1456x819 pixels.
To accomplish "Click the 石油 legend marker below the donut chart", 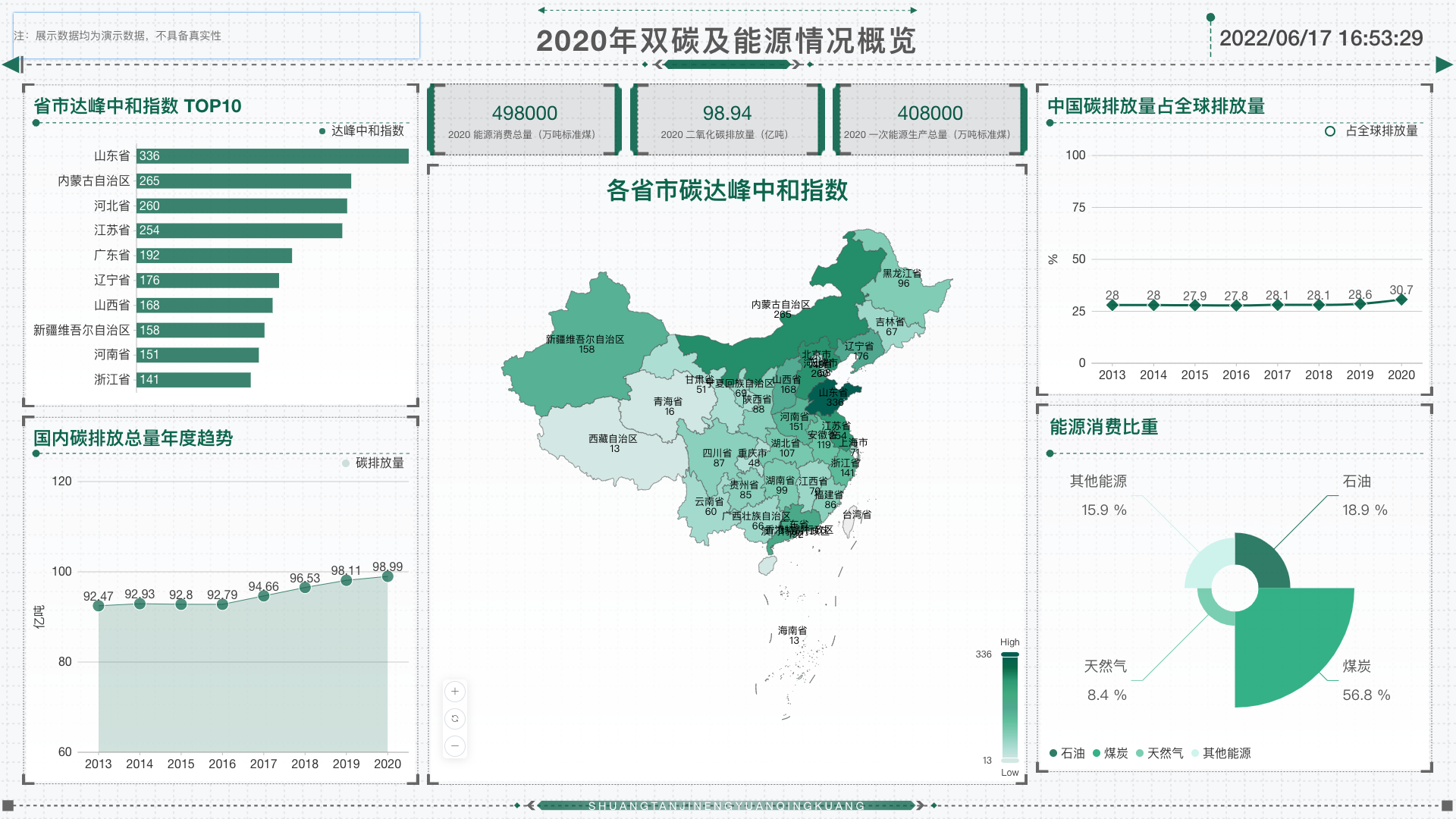I will (x=1053, y=753).
